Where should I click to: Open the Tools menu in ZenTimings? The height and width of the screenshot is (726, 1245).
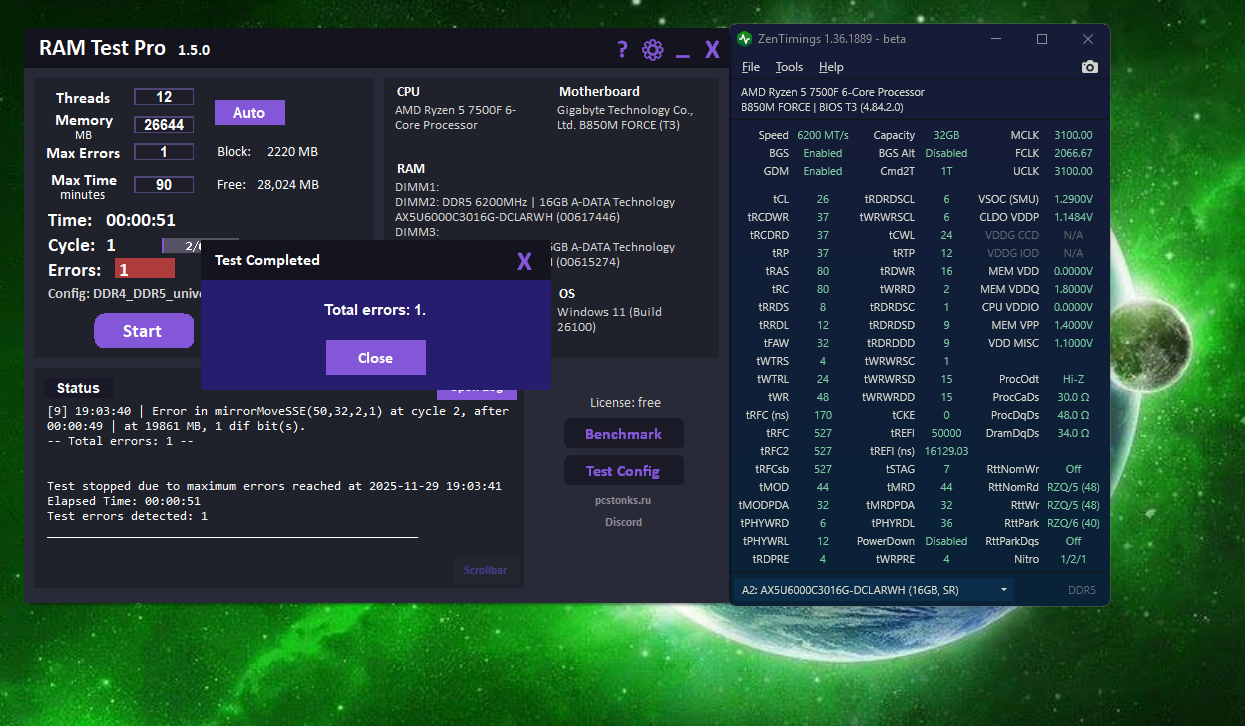pyautogui.click(x=789, y=67)
